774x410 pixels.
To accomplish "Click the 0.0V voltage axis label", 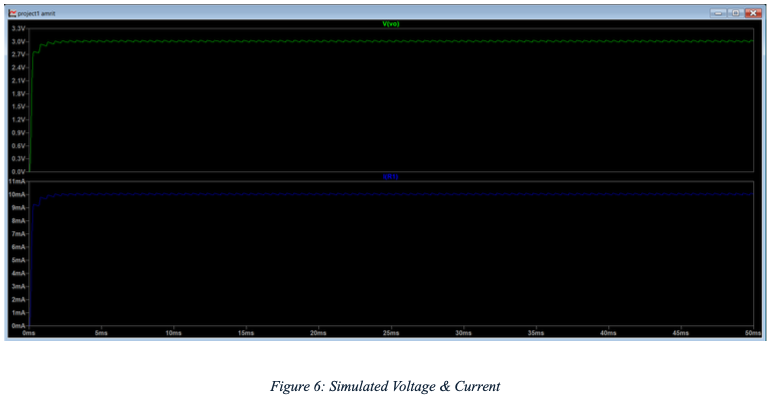I will [x=18, y=172].
